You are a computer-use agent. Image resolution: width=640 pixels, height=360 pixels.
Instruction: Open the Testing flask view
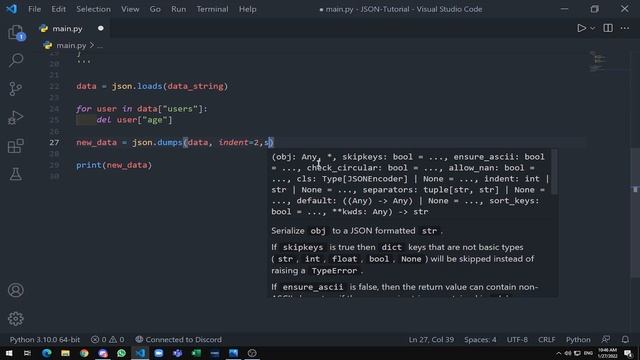pos(16,174)
